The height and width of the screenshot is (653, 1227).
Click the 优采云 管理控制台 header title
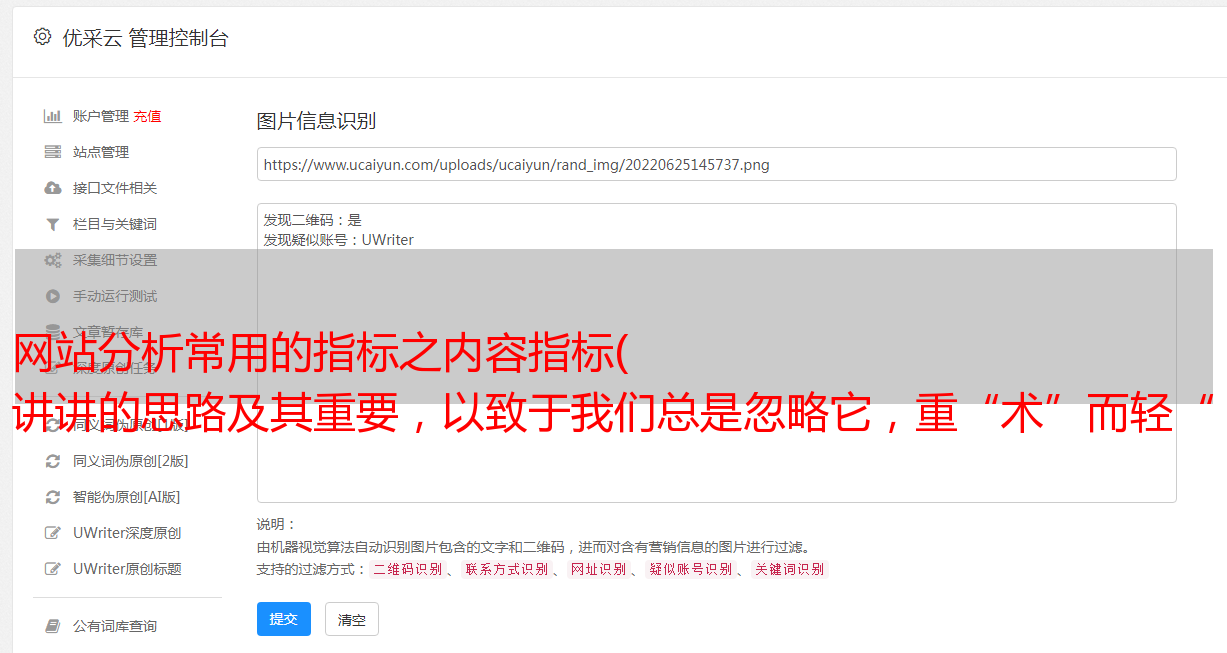tap(145, 38)
